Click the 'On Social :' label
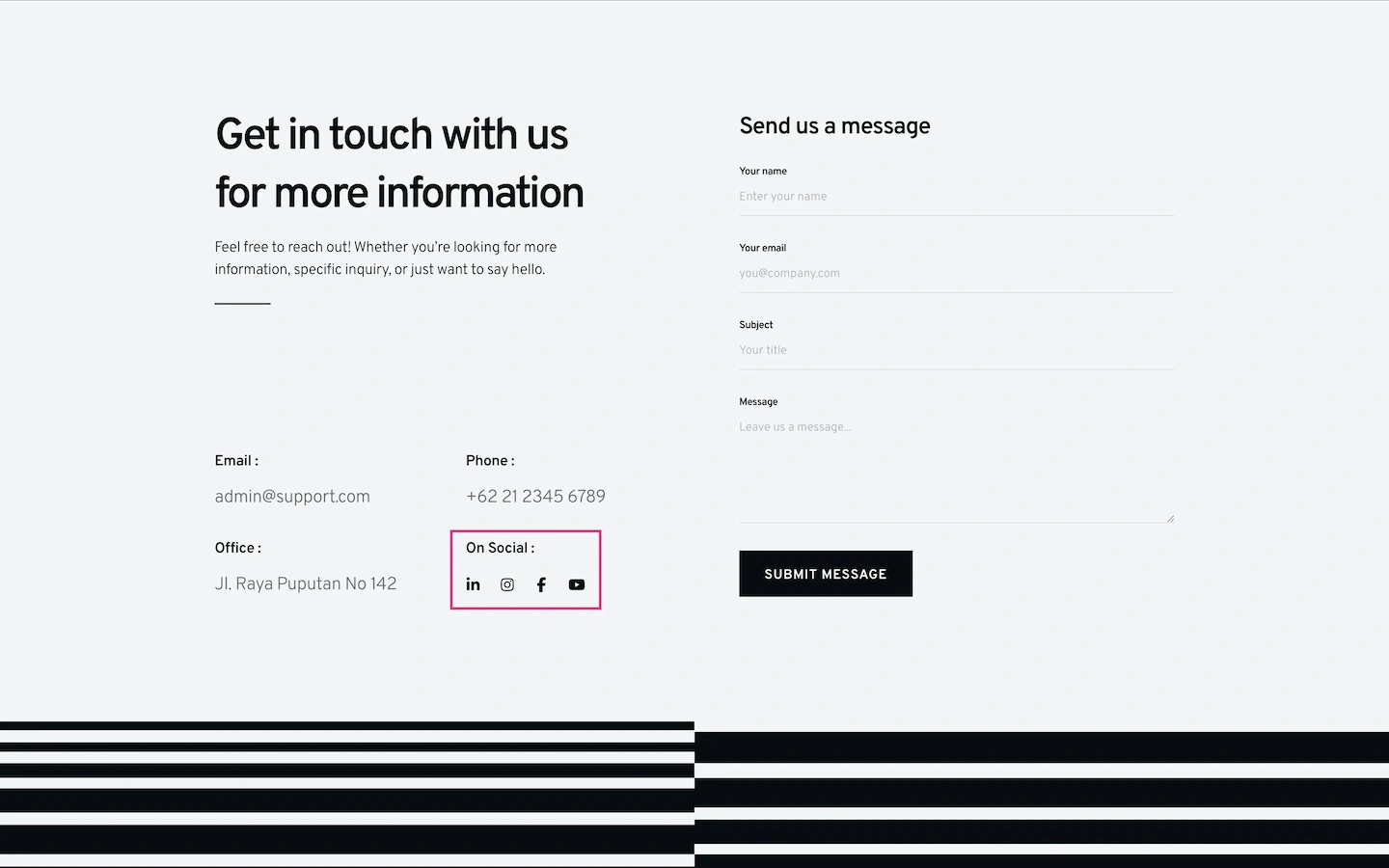This screenshot has width=1389, height=868. click(x=500, y=548)
